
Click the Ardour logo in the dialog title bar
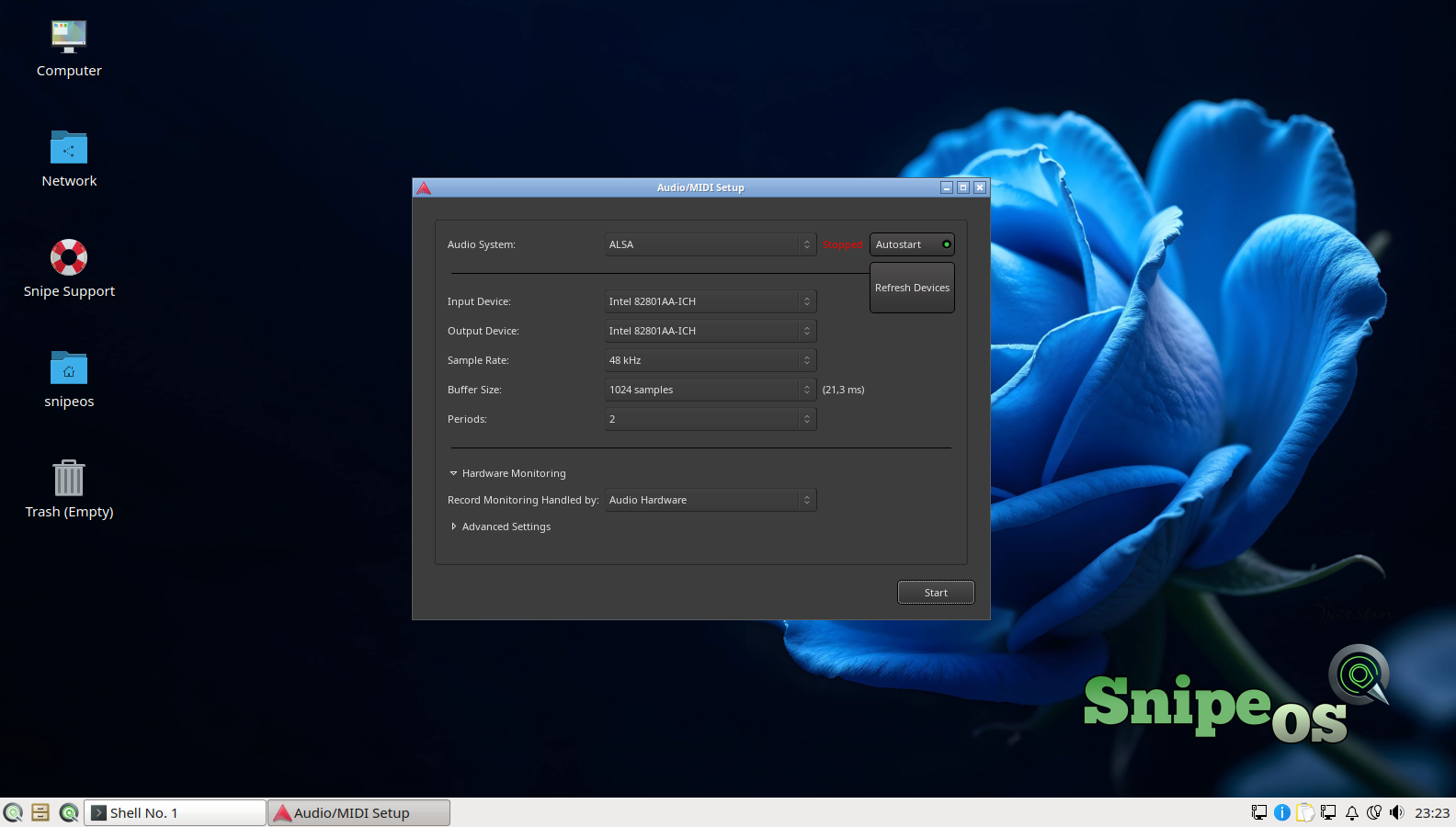click(x=424, y=187)
